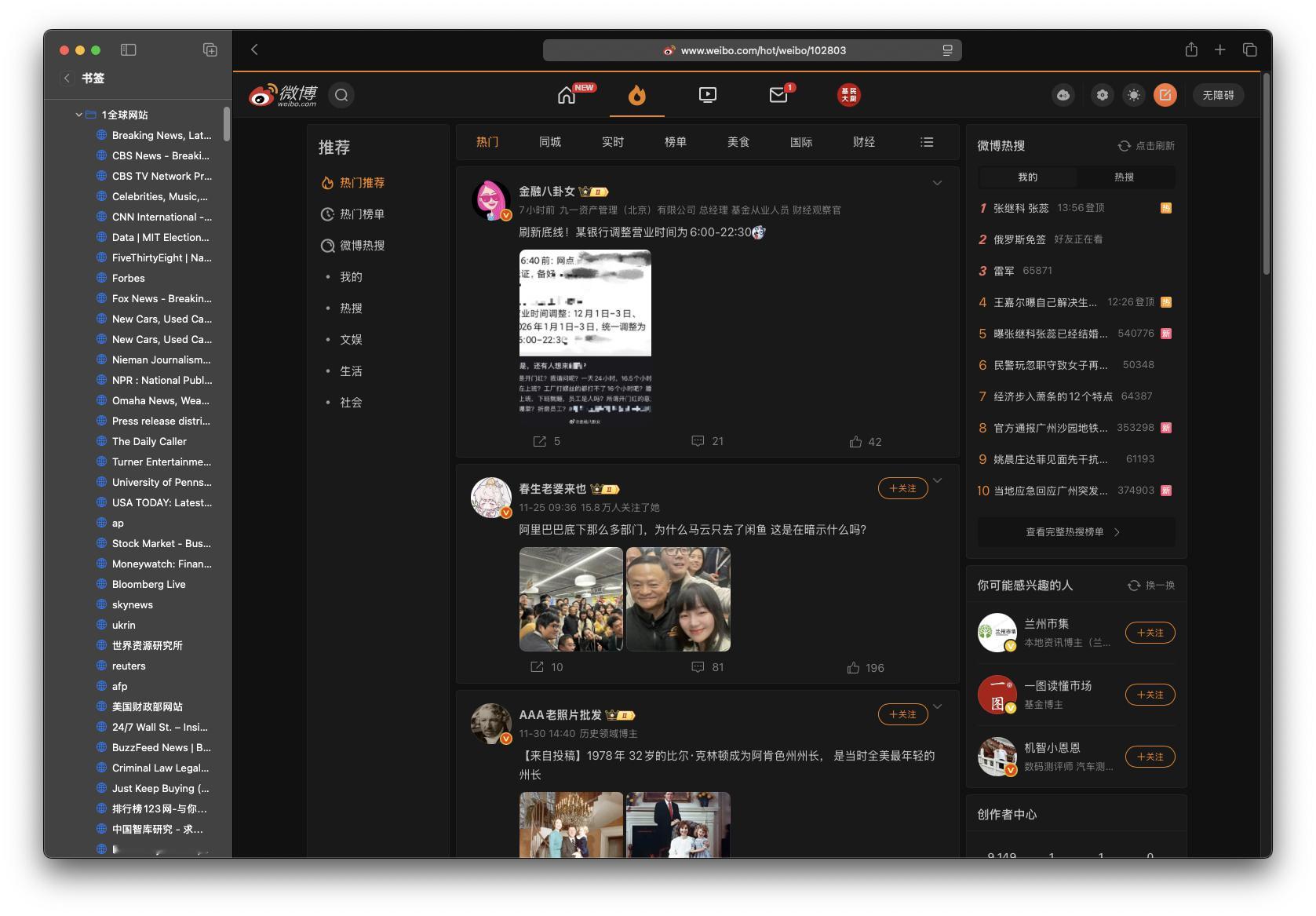Image resolution: width=1316 pixels, height=916 pixels.
Task: Switch hot search to 我的 tab
Action: pyautogui.click(x=1027, y=177)
